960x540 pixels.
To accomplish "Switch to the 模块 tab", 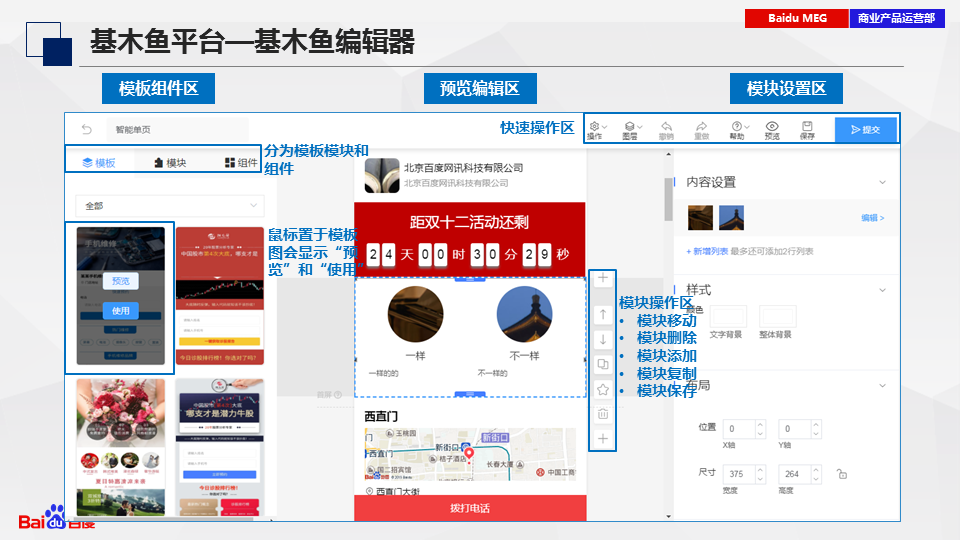I will click(x=170, y=163).
